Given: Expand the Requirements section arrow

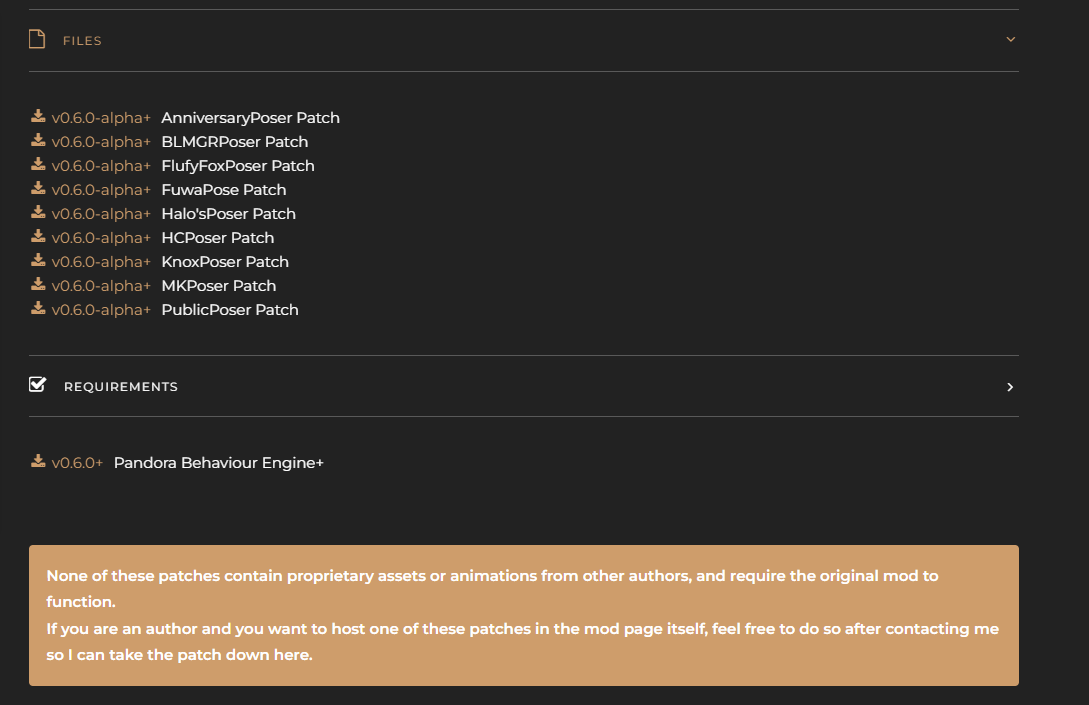Looking at the screenshot, I should (1010, 387).
